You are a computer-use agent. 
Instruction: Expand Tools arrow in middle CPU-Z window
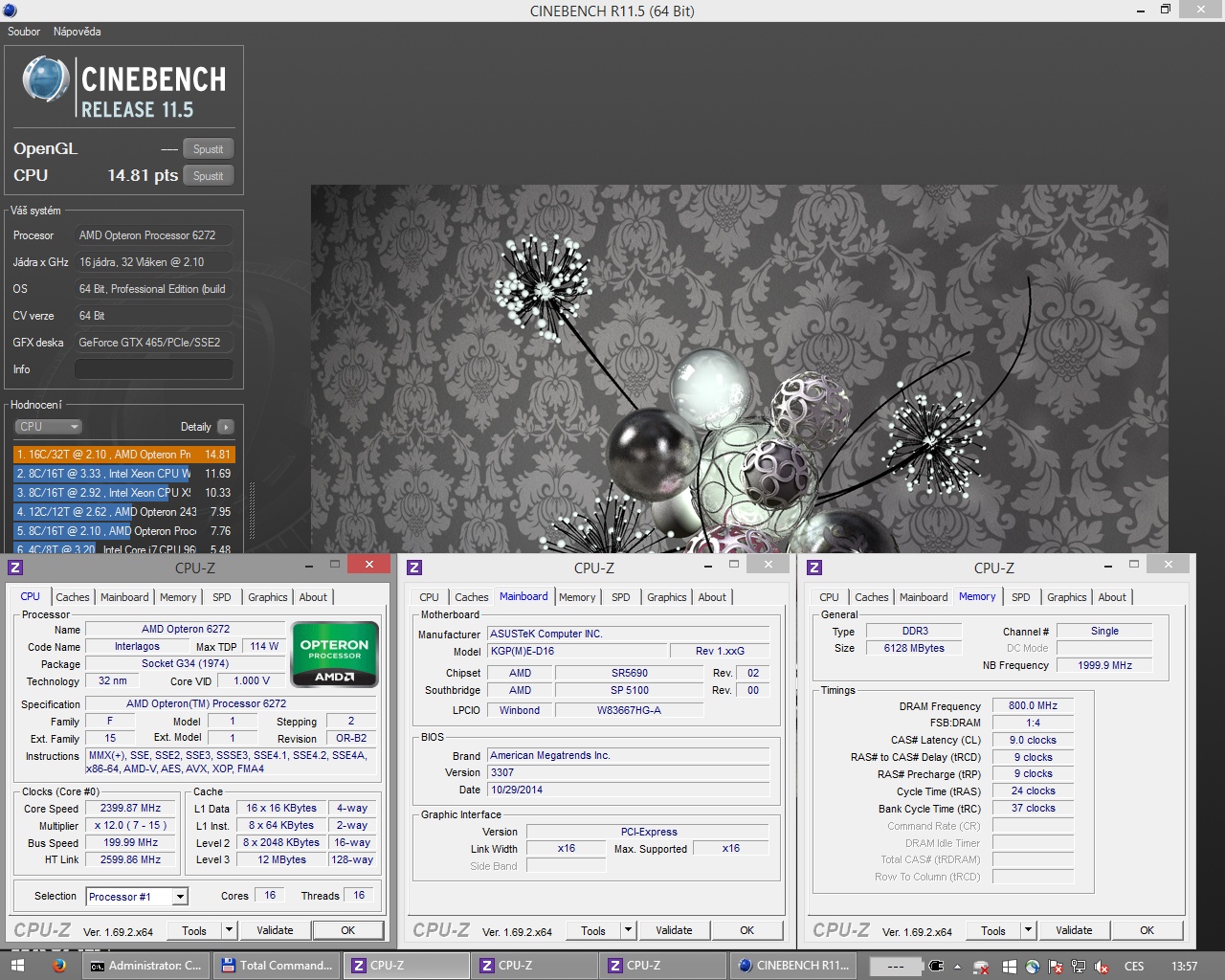(628, 930)
